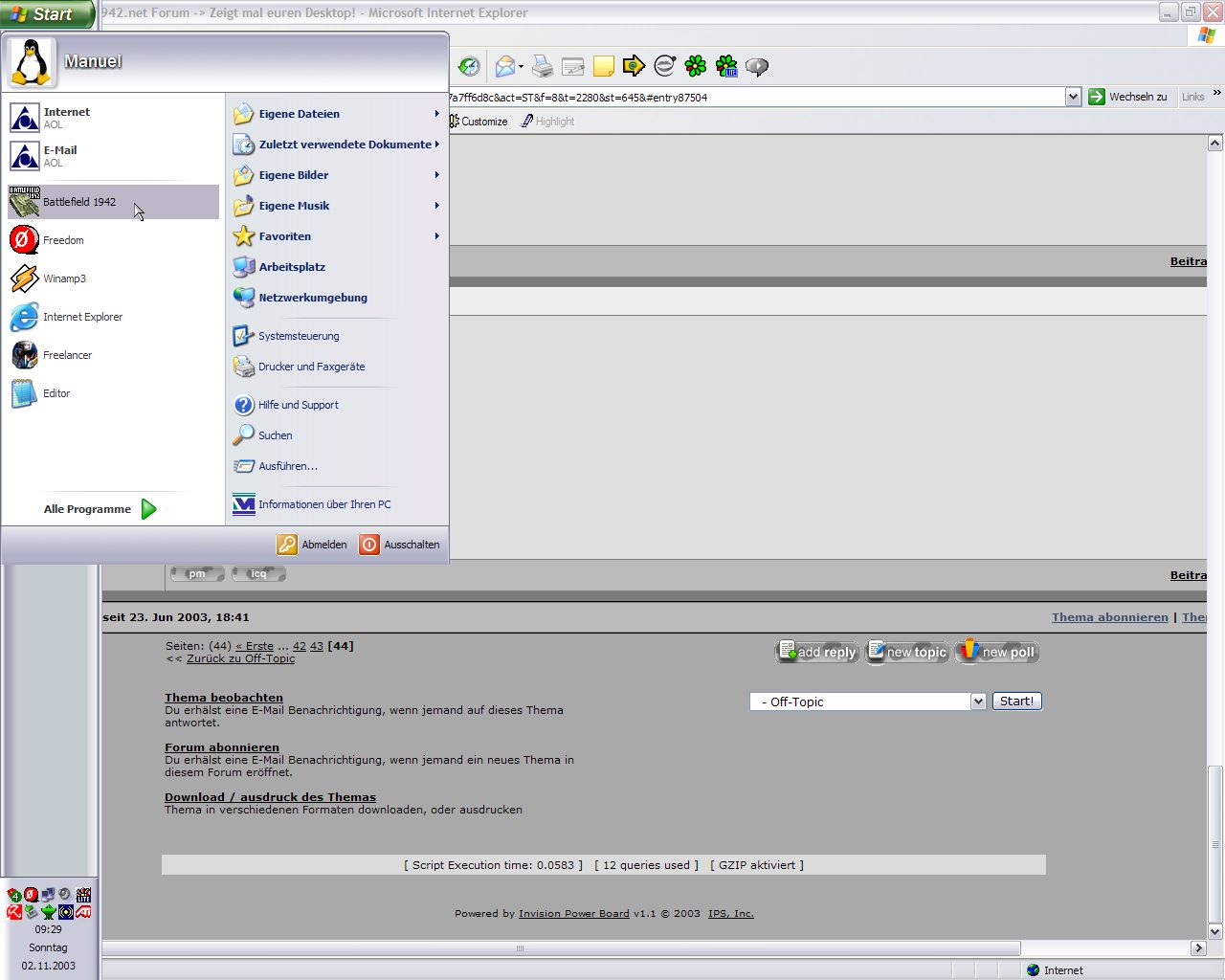The width and height of the screenshot is (1225, 980).
Task: Open Netzwerkumgebung from the Start menu
Action: [x=337, y=298]
